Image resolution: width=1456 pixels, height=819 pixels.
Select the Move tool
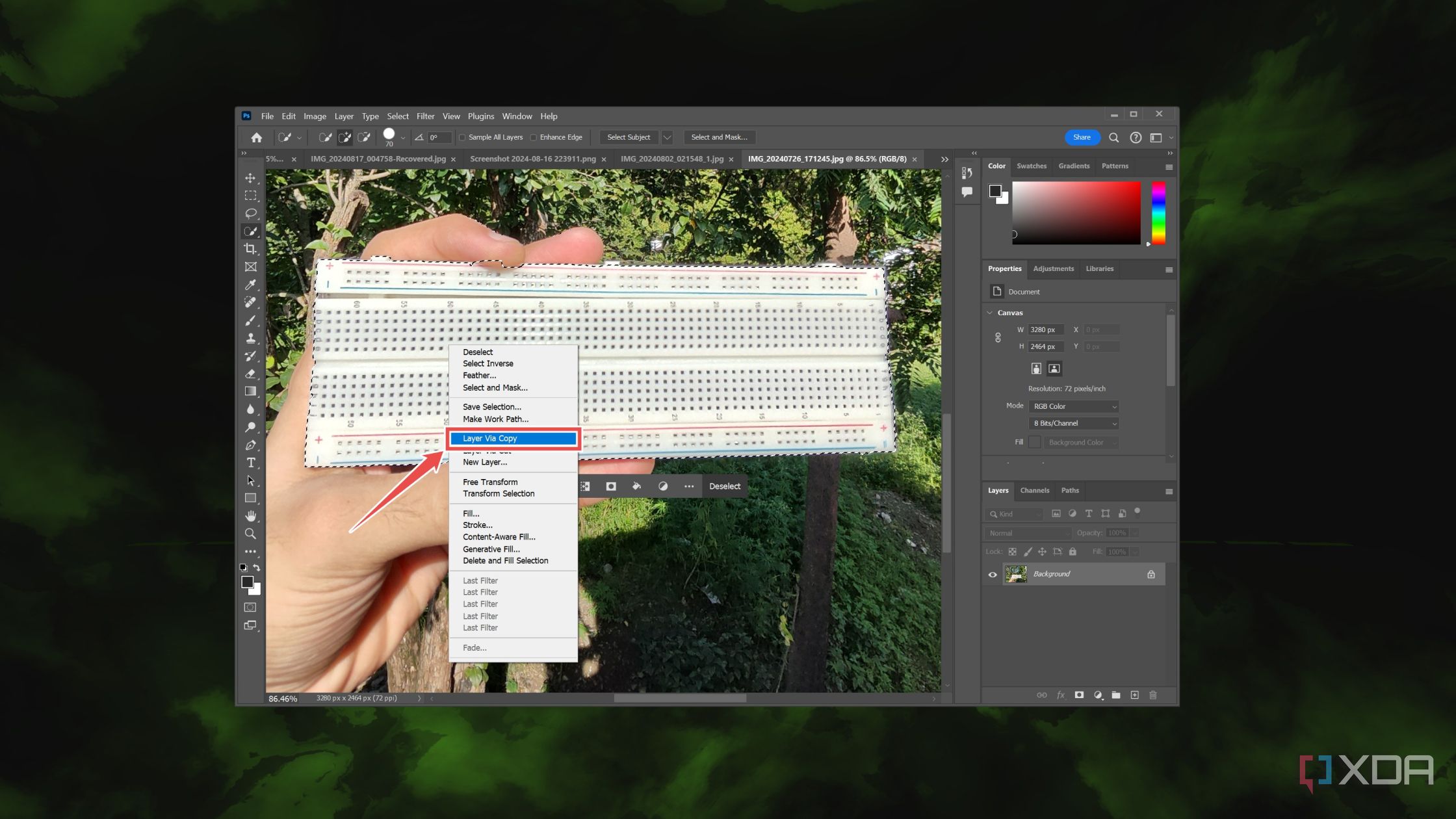coord(250,177)
